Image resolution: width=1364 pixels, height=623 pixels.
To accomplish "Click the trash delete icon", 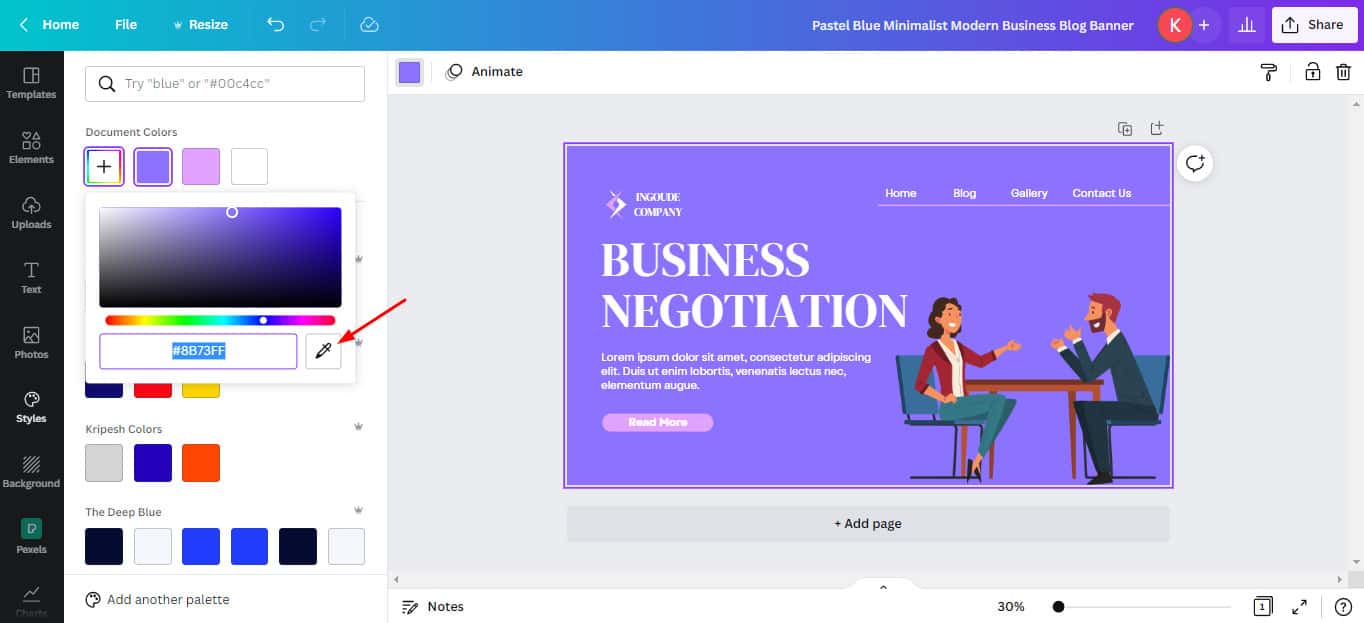I will coord(1344,72).
